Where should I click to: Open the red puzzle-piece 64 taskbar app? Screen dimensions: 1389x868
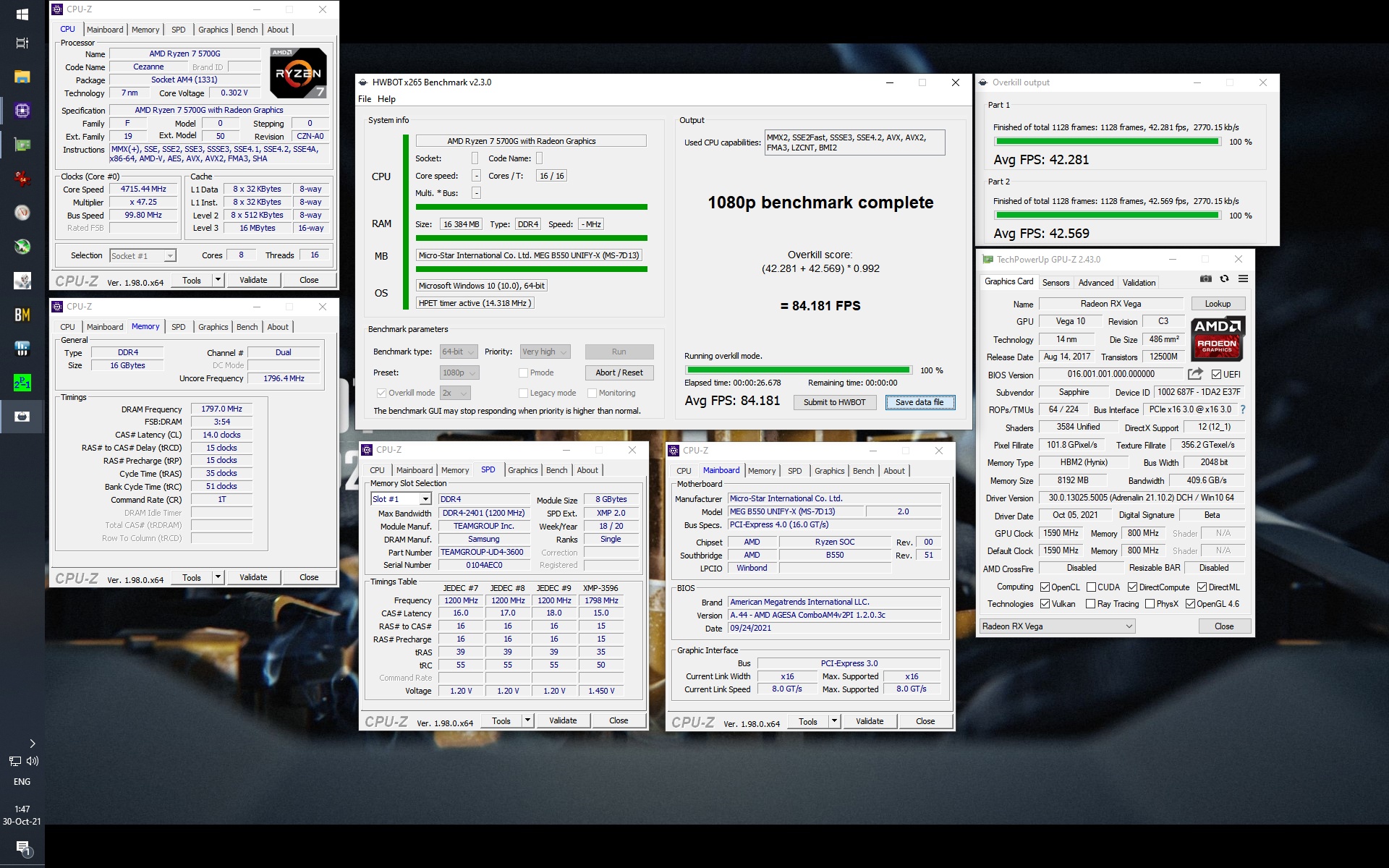coord(22,179)
